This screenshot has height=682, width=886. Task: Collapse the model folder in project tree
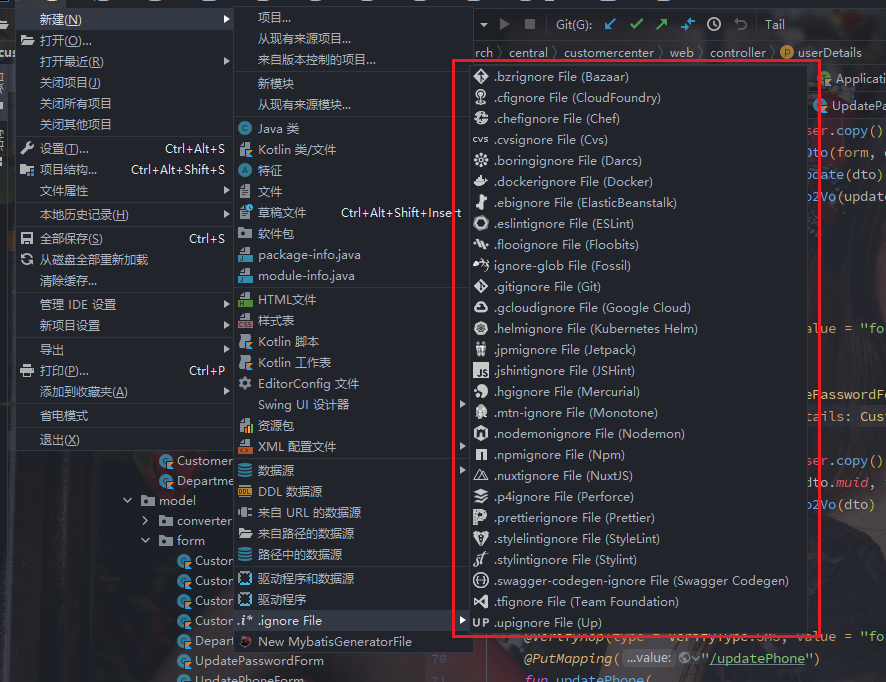tap(128, 500)
